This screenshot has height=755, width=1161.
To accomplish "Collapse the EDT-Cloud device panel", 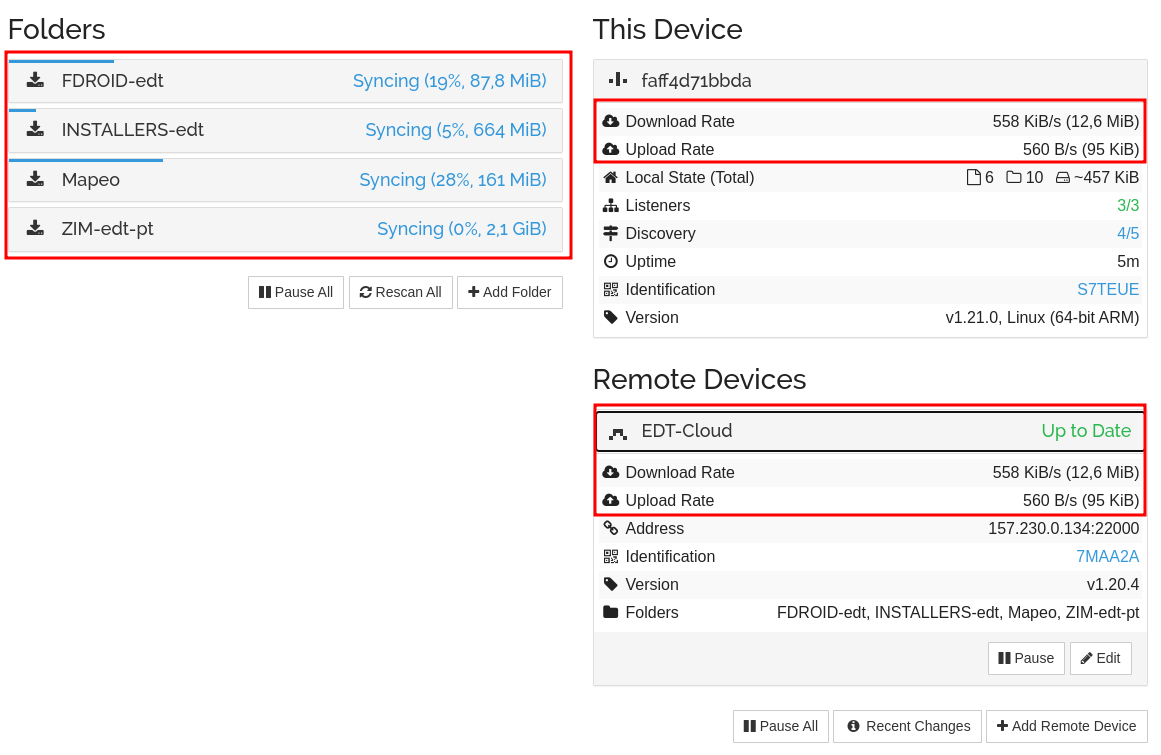I will [869, 431].
